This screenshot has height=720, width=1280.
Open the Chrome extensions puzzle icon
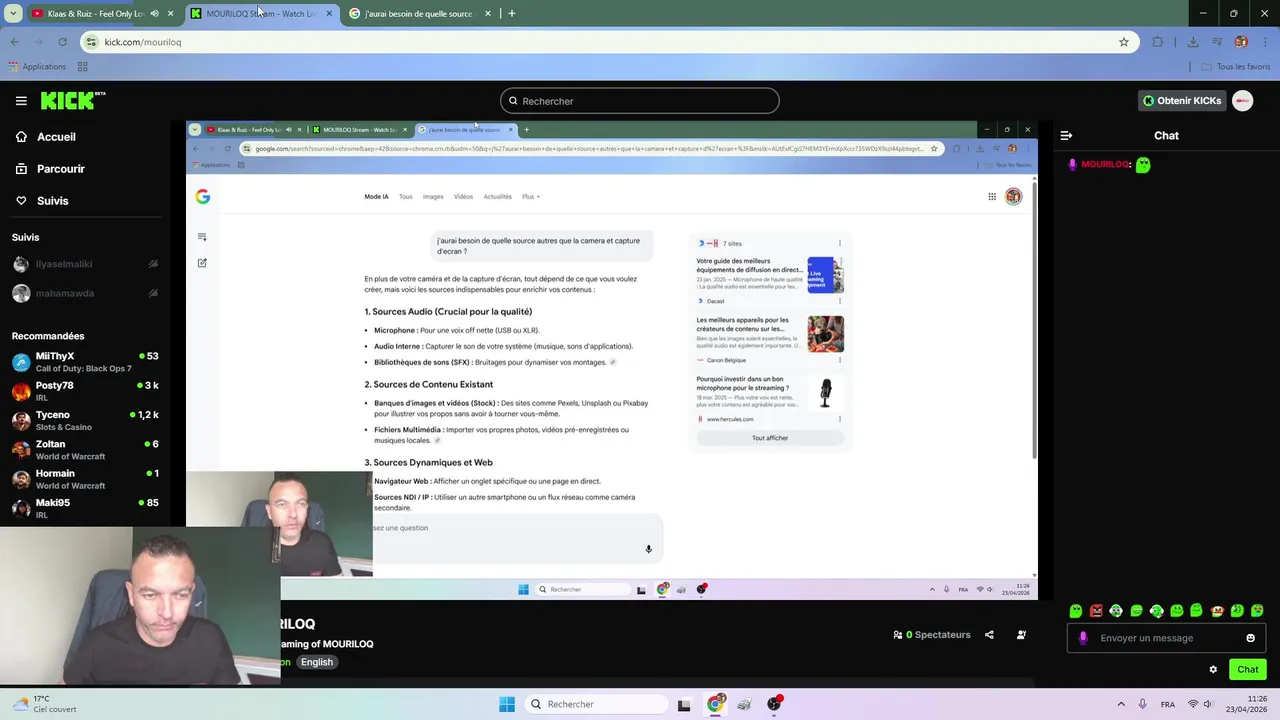[x=1158, y=42]
